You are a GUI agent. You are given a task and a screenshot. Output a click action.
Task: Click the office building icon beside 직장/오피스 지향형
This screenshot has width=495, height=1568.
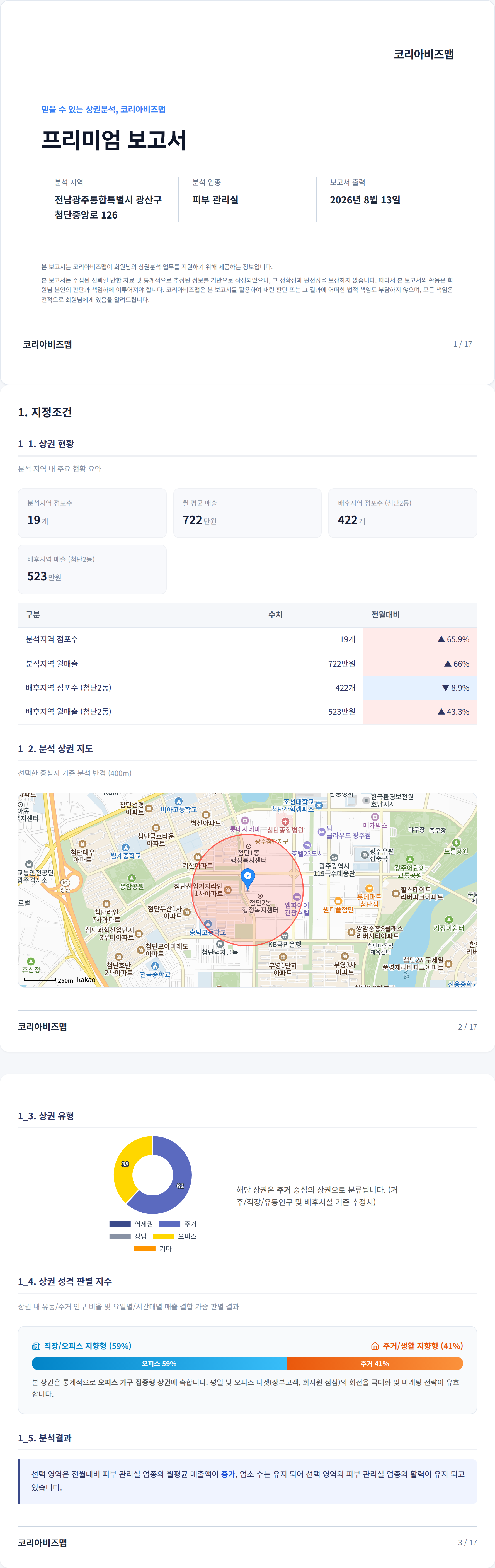point(36,1346)
